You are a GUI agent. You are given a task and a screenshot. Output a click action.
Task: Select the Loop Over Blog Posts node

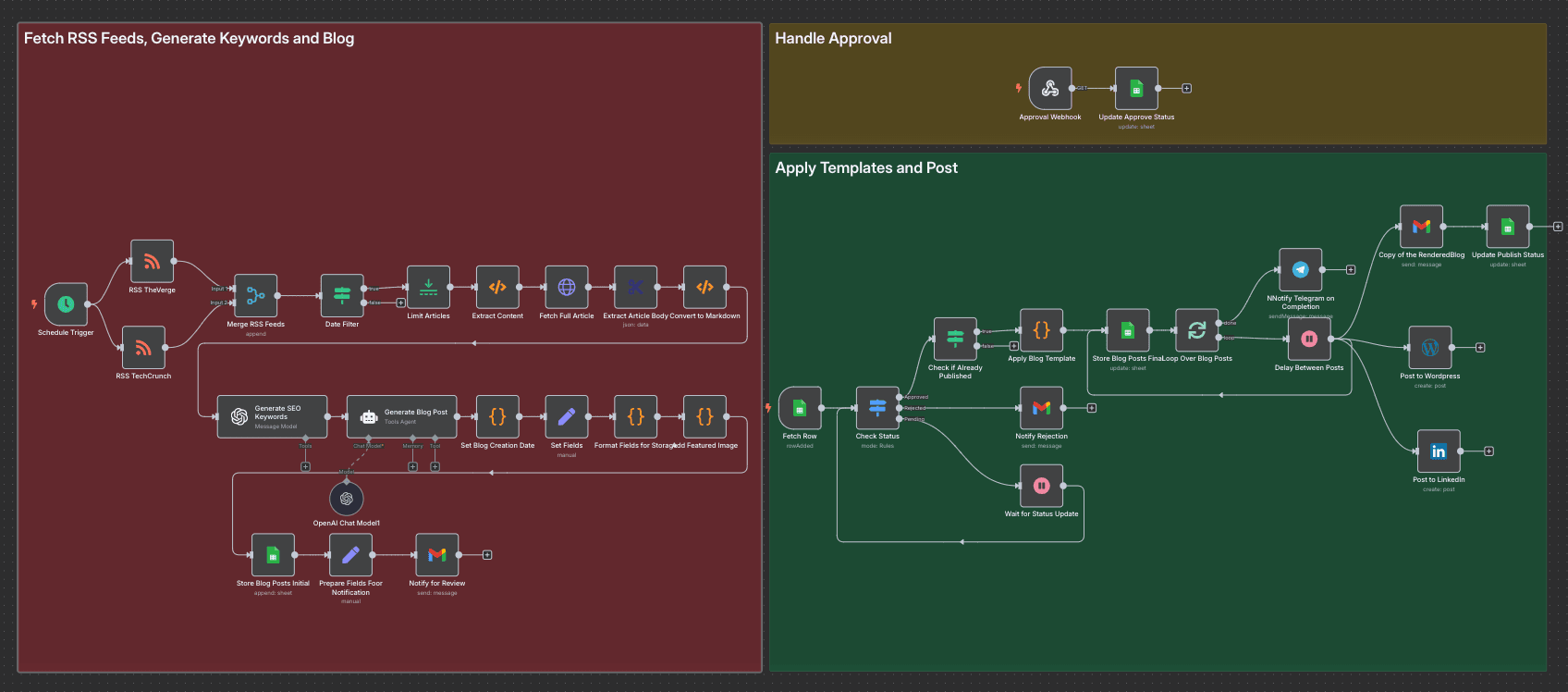(x=1196, y=331)
